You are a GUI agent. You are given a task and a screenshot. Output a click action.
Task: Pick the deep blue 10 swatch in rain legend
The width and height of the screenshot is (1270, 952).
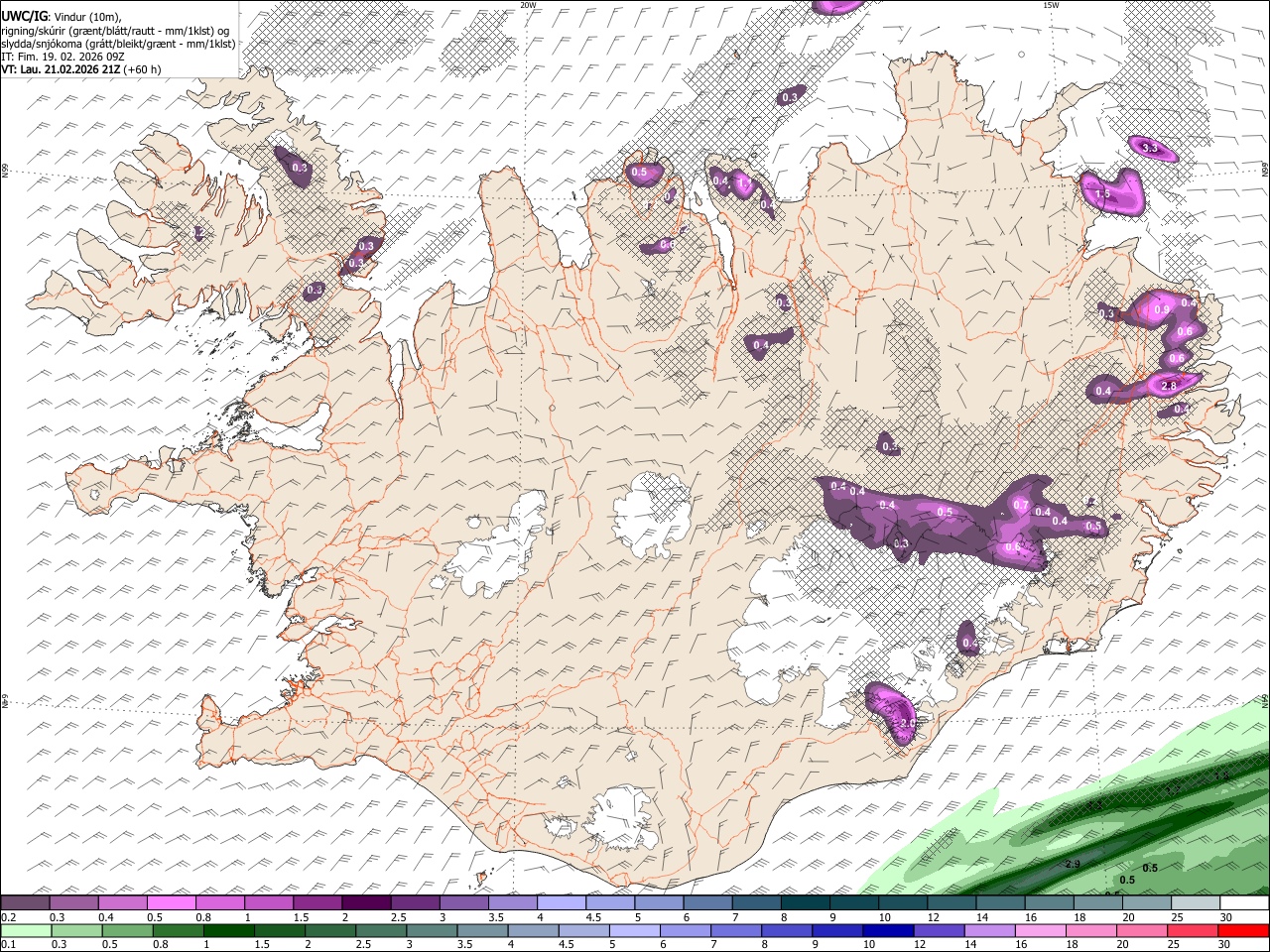point(887,931)
